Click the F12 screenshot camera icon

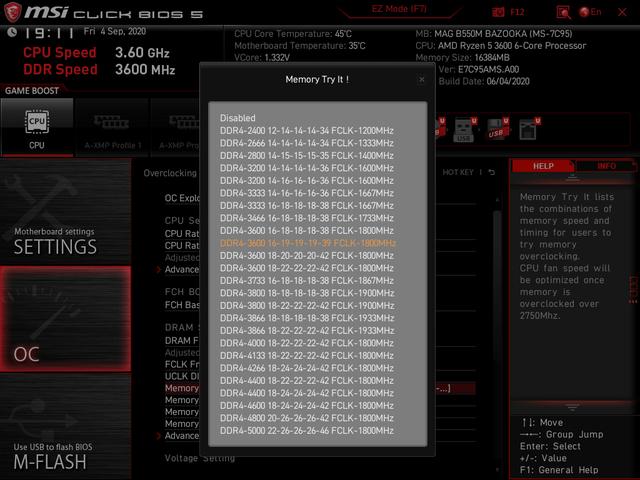[498, 12]
